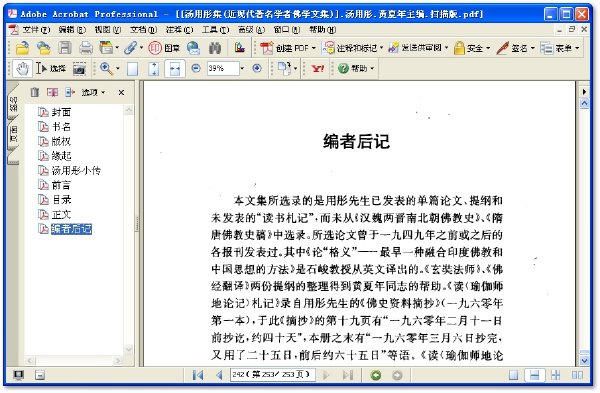
Task: Select the 前言 bookmark
Action: click(61, 185)
